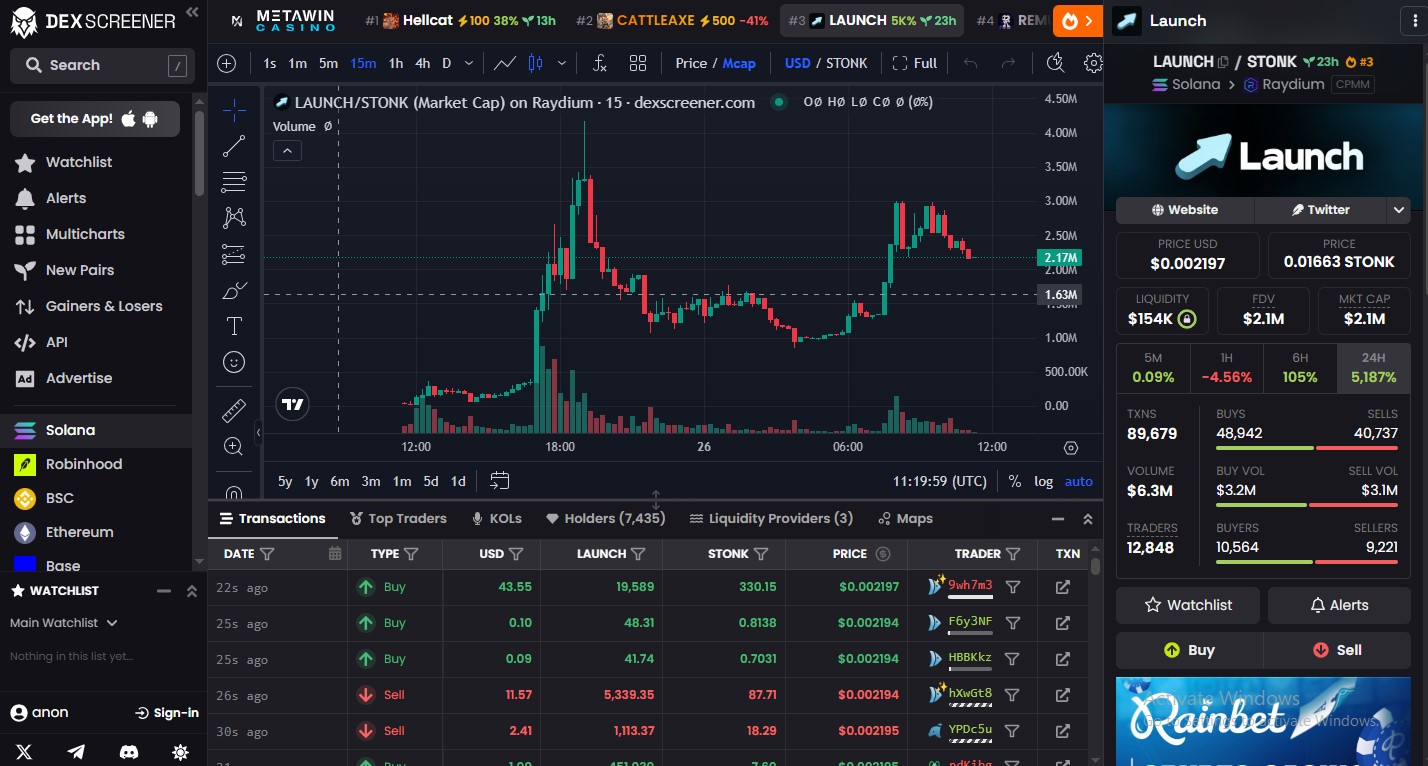Open the fx indicators menu

coord(600,63)
